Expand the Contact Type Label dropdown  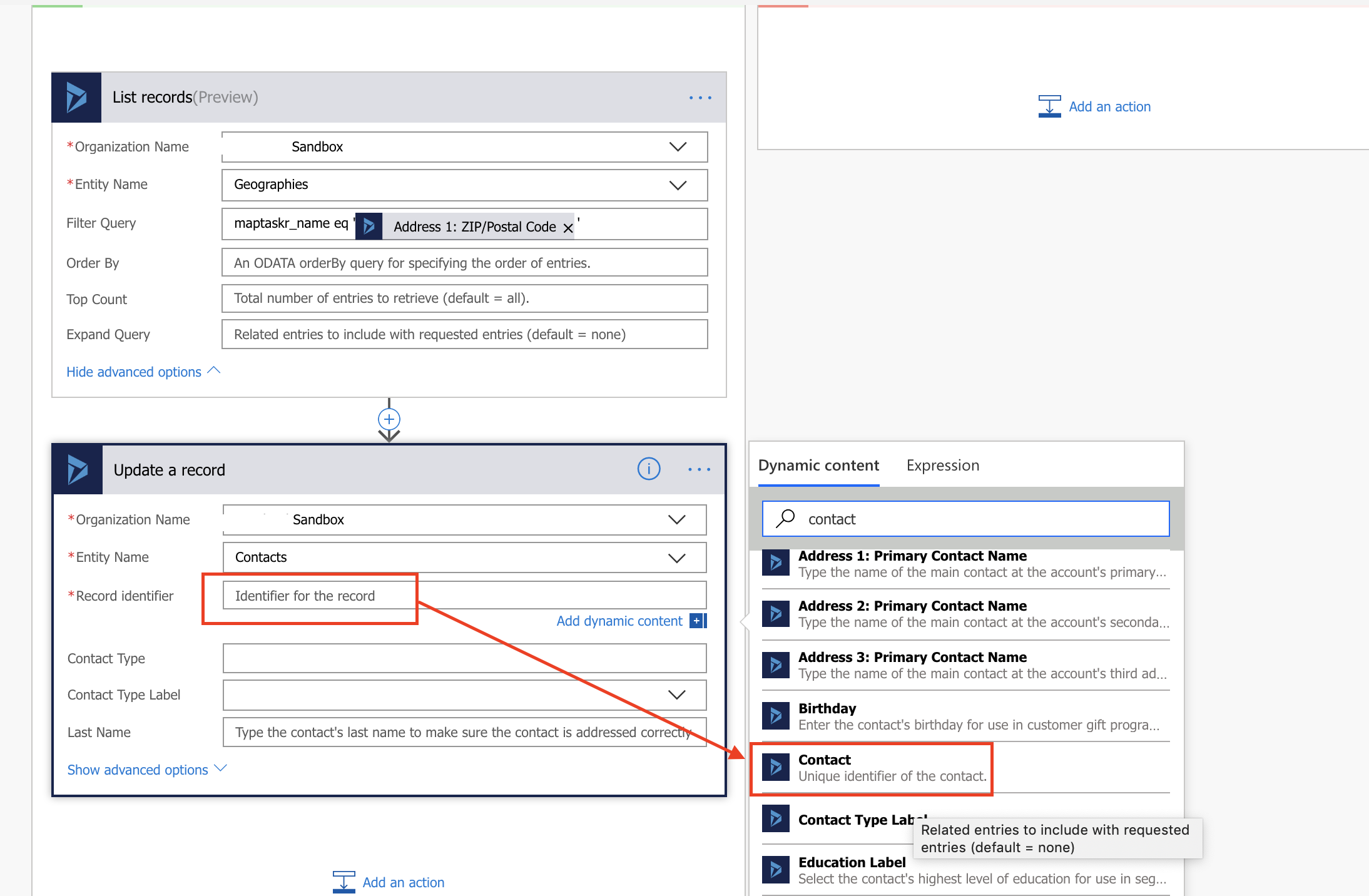(676, 695)
